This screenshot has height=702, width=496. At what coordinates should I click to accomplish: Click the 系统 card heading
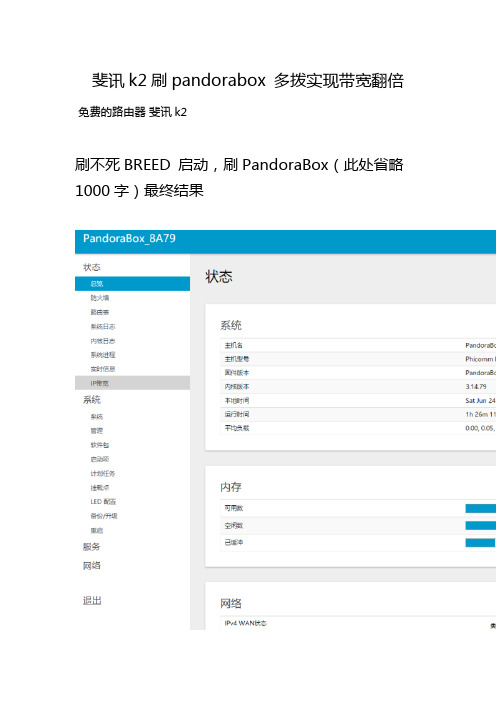tap(231, 325)
